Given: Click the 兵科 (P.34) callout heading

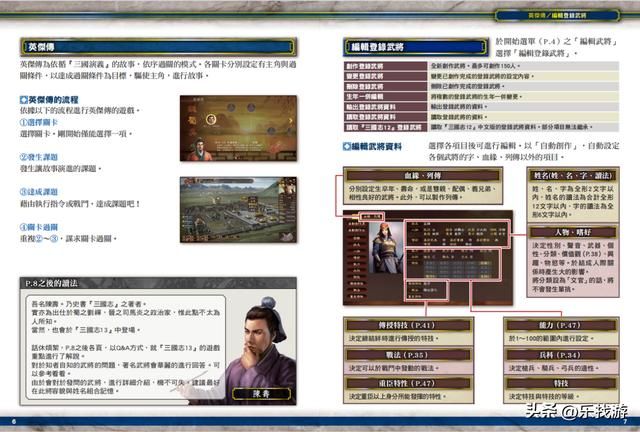Looking at the screenshot, I should click(x=561, y=354).
